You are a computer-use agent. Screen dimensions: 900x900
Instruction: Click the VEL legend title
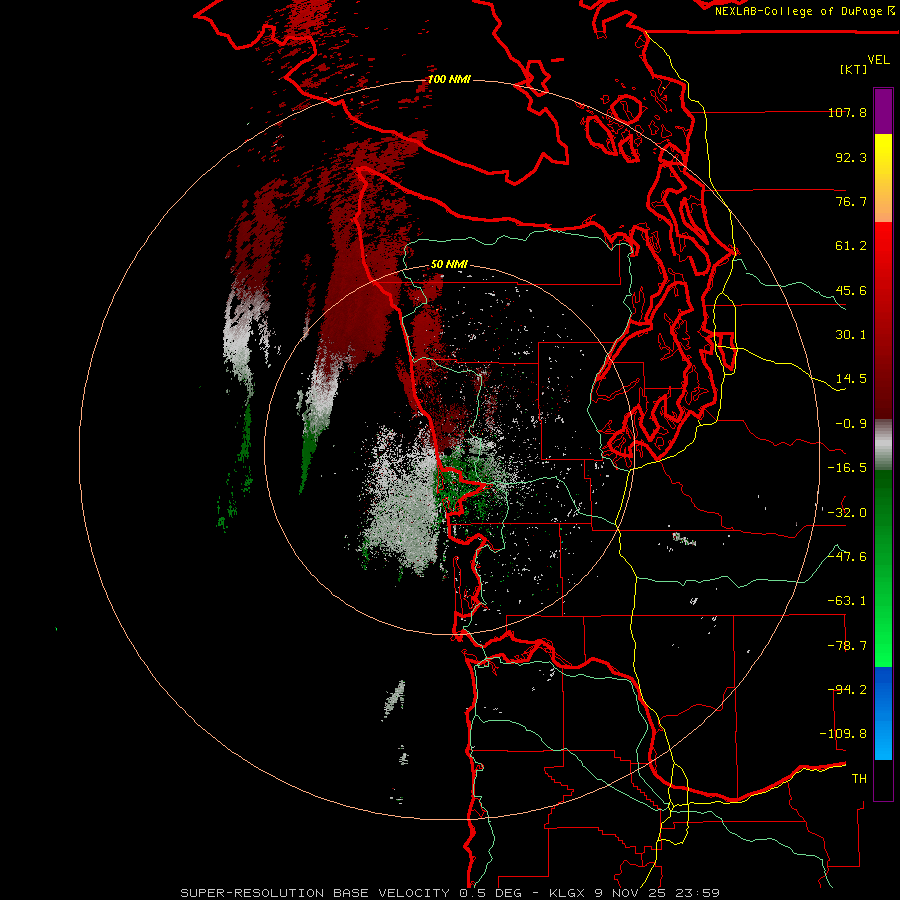click(x=878, y=60)
